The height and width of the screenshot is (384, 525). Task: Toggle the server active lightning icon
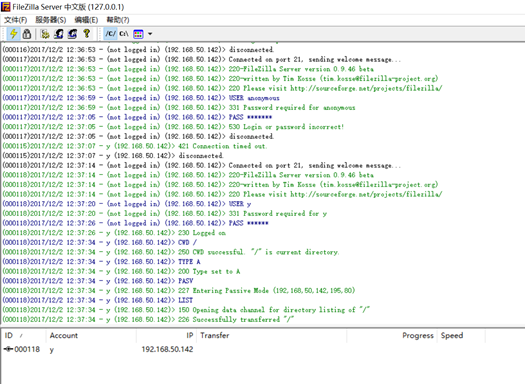[x=14, y=34]
